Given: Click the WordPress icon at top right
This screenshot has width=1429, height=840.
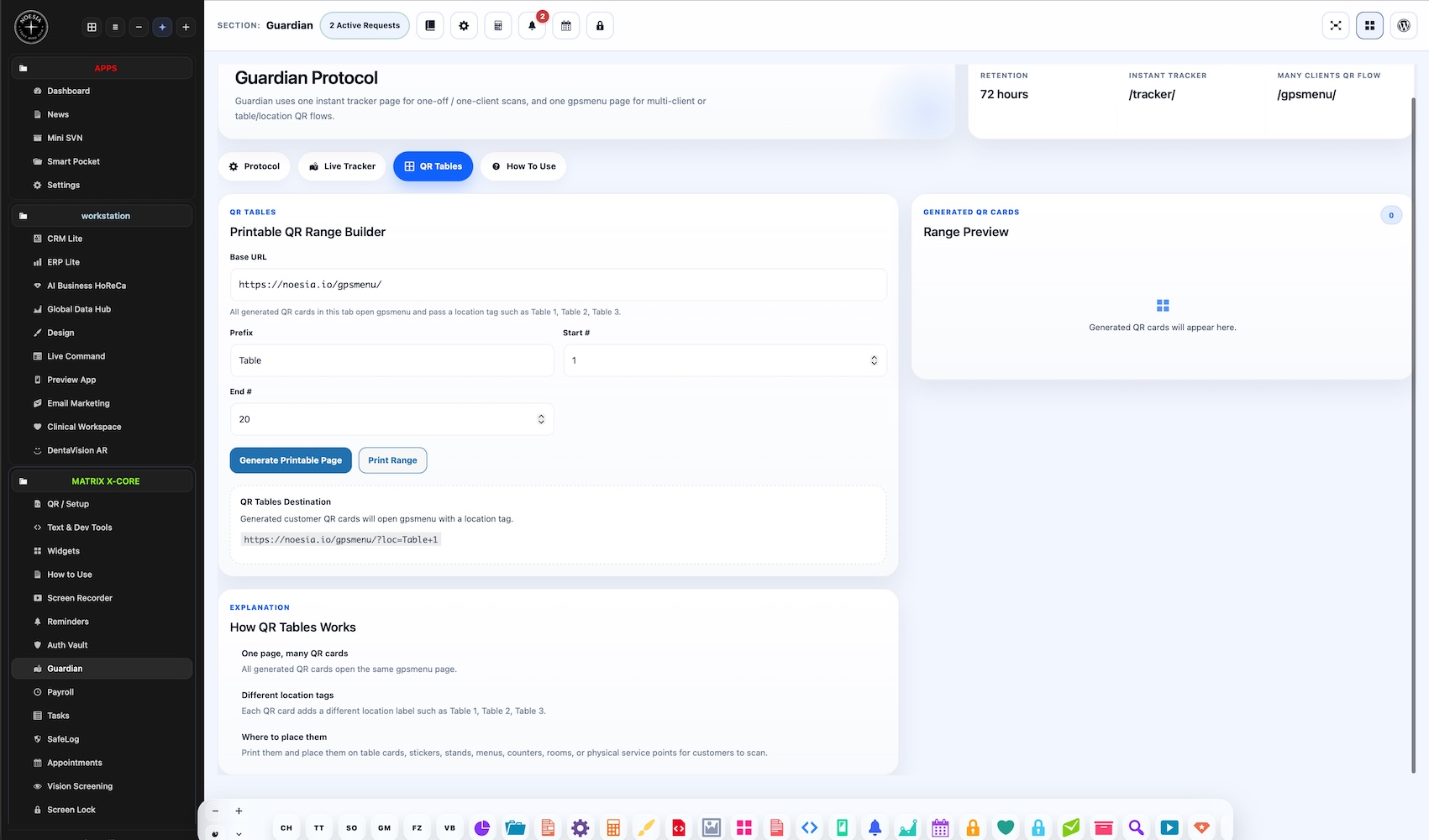Looking at the screenshot, I should point(1404,26).
